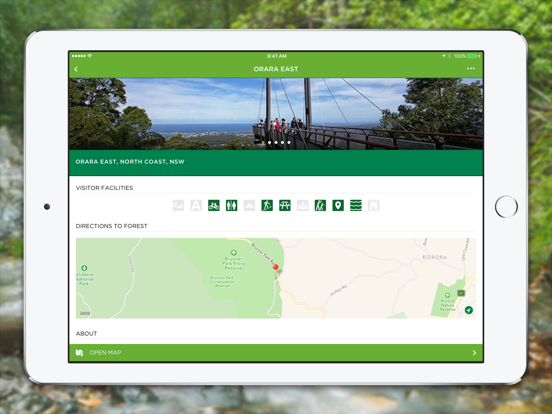Tap the 9:41 AM clock in status bar

[x=276, y=56]
